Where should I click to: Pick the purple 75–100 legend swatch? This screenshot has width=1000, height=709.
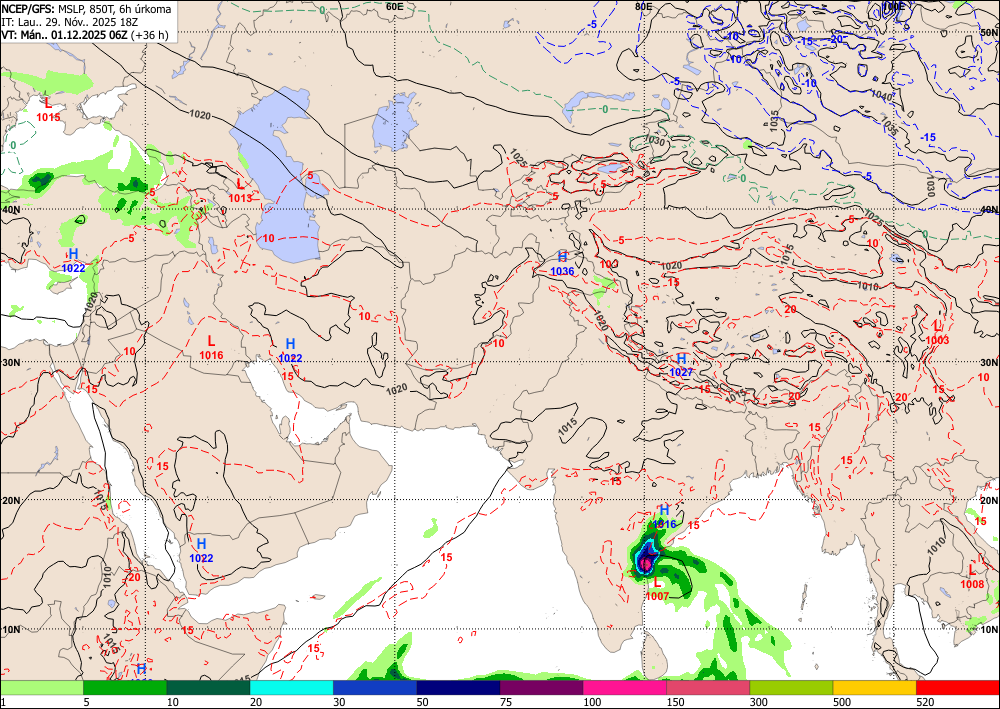pos(541,687)
